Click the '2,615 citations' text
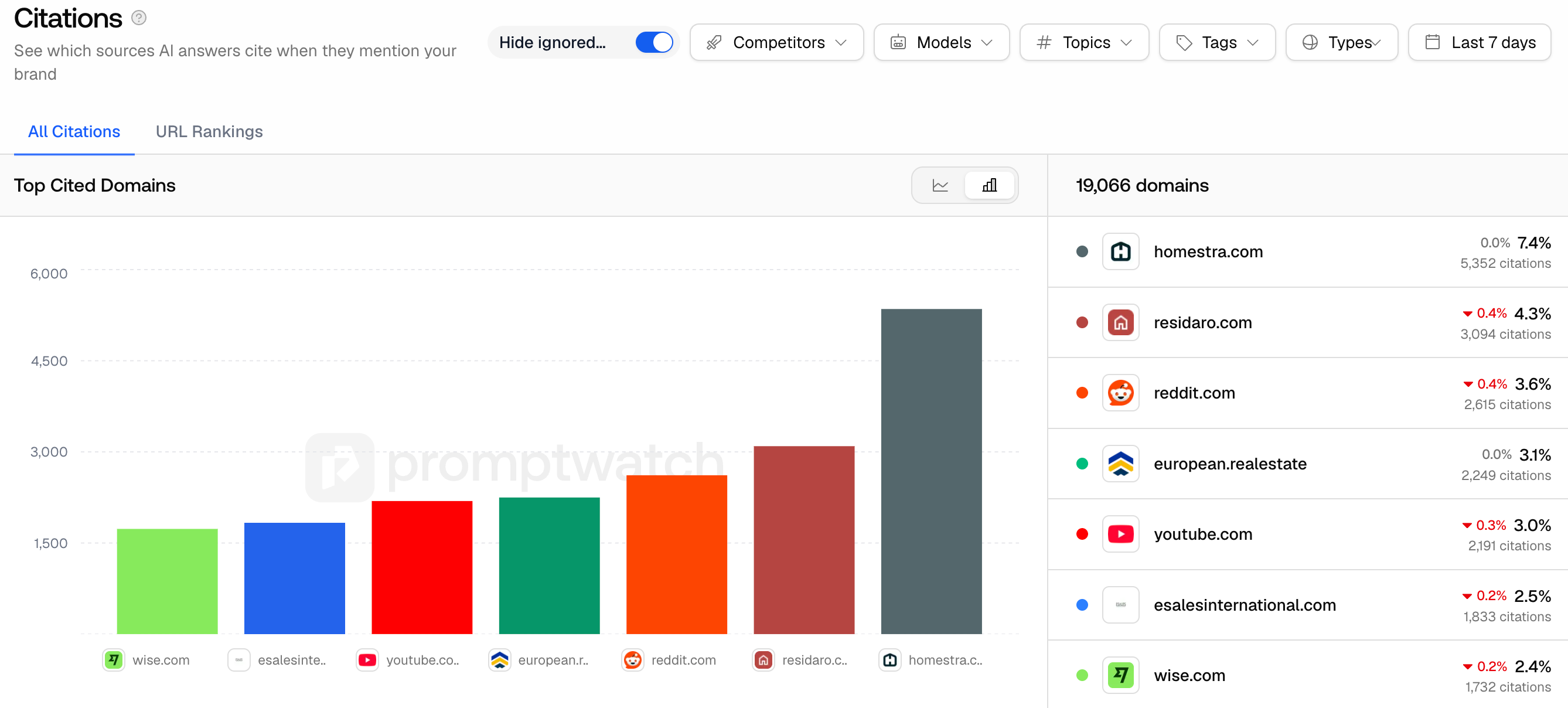 click(x=1506, y=404)
